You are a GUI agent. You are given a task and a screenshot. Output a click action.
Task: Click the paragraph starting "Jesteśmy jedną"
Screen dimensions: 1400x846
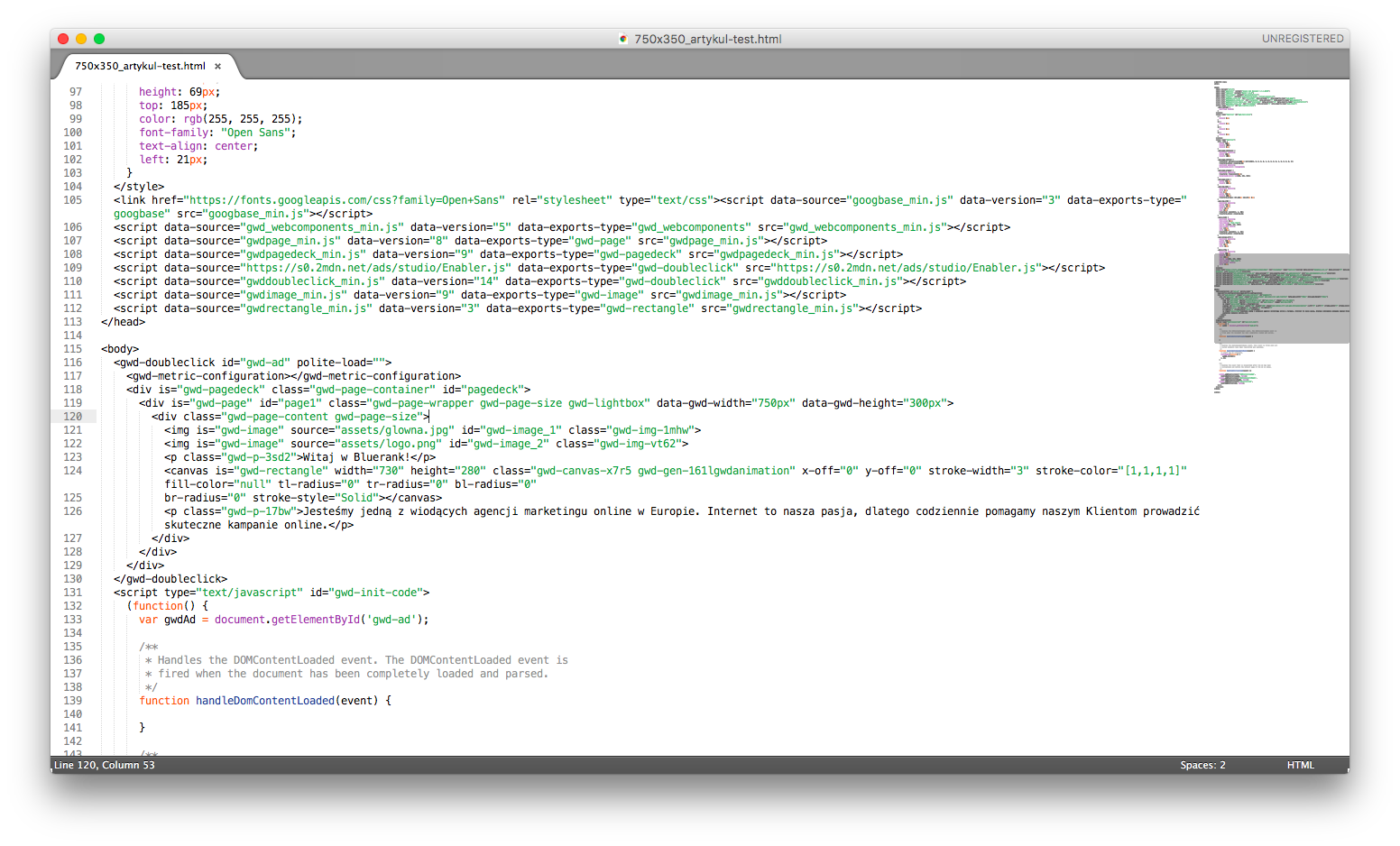pyautogui.click(x=682, y=518)
